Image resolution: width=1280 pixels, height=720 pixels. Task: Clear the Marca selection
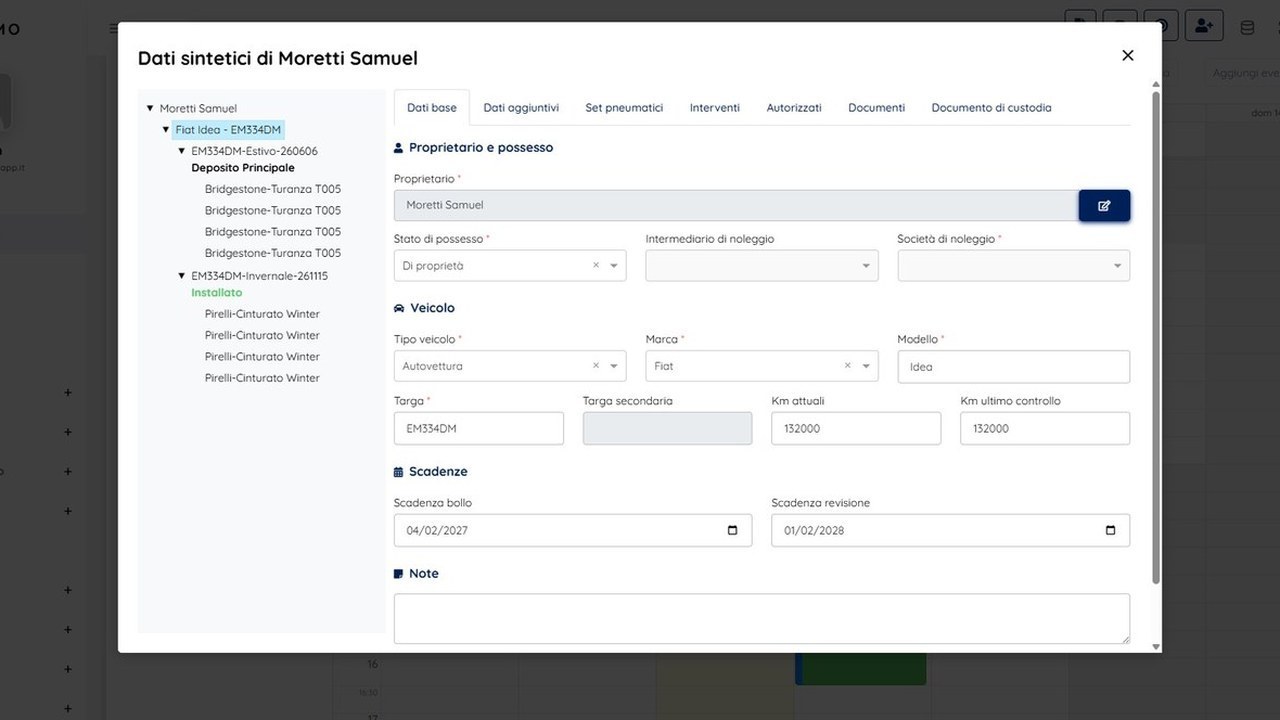pos(848,366)
